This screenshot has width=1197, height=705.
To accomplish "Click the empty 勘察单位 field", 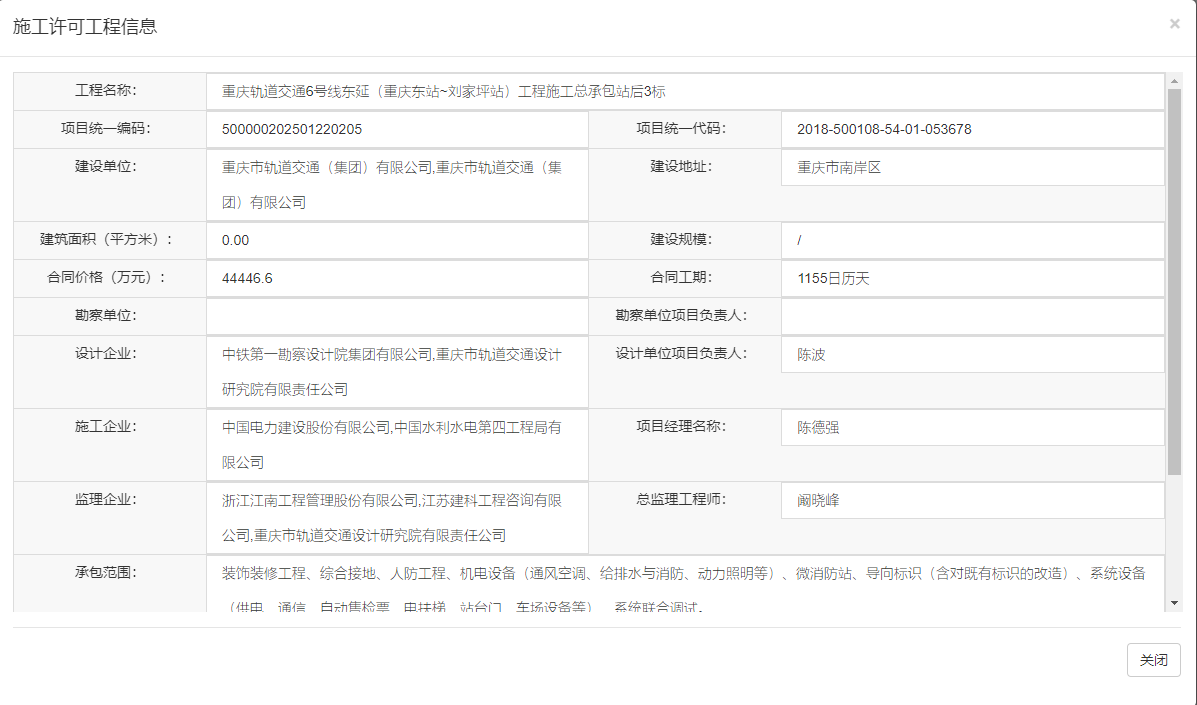I will [x=397, y=317].
